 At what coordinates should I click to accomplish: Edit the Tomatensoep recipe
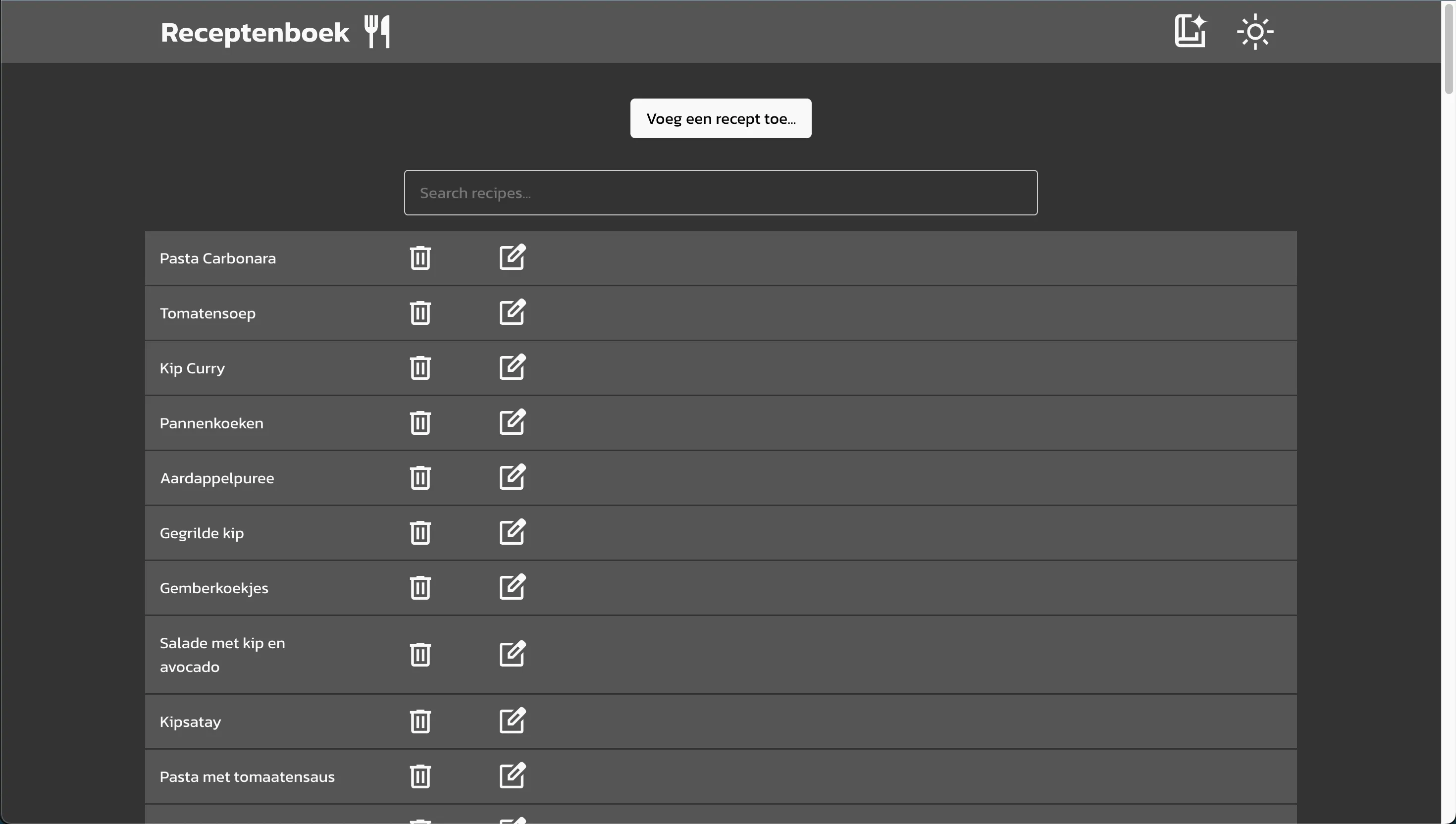tap(512, 312)
